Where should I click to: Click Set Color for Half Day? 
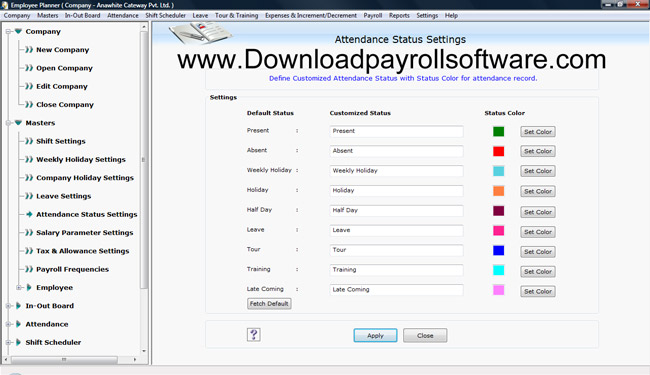point(538,212)
